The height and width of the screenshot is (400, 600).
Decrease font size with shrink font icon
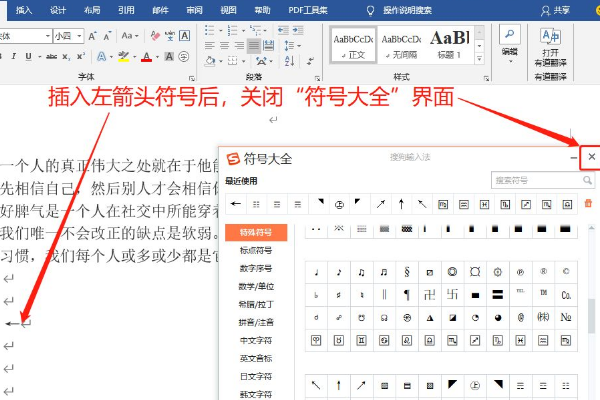click(108, 36)
